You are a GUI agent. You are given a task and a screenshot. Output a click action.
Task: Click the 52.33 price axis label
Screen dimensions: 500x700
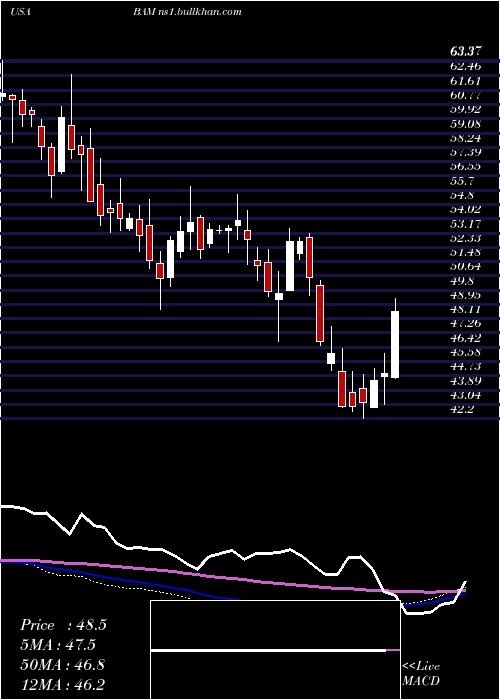pos(465,238)
